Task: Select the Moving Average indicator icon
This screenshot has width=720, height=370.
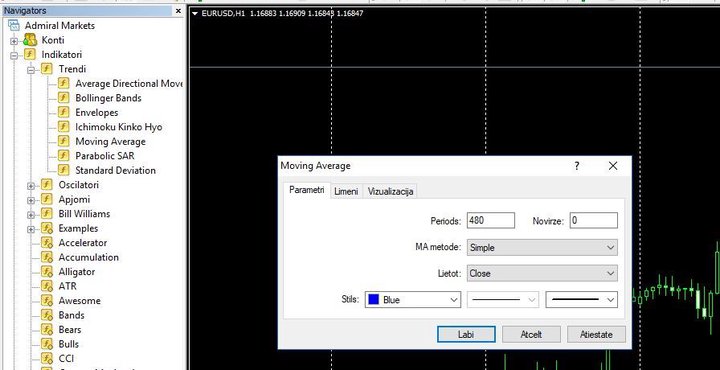Action: coord(63,141)
